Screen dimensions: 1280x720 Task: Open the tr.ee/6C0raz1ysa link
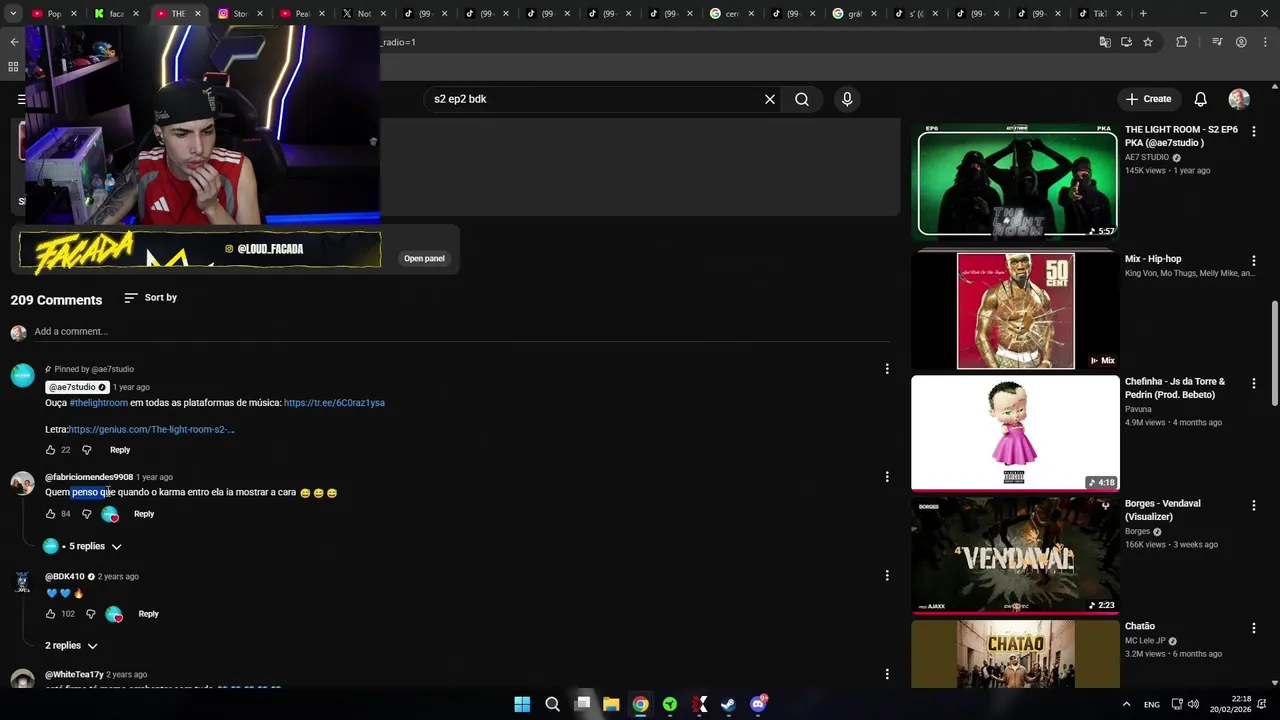coord(334,403)
